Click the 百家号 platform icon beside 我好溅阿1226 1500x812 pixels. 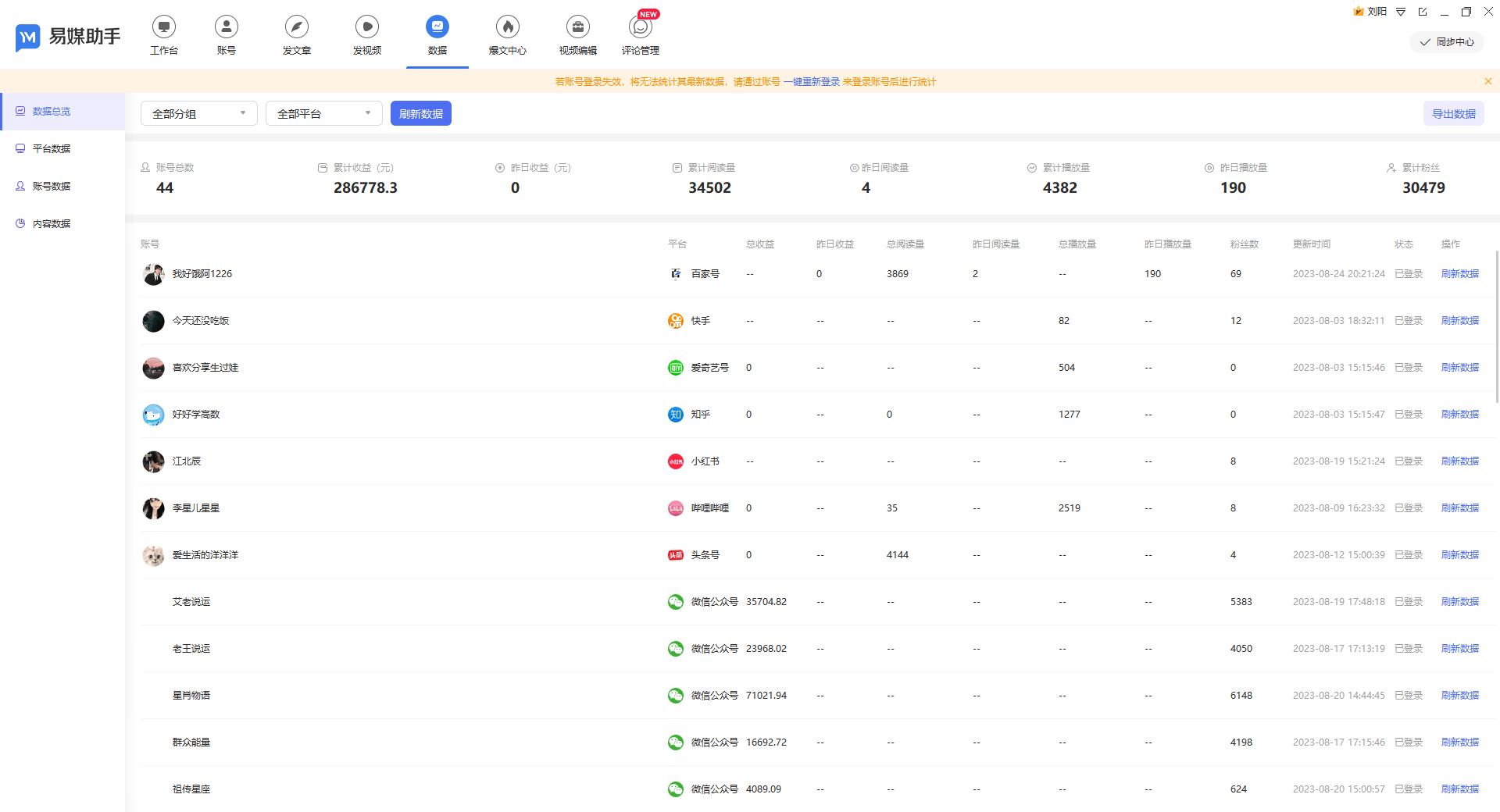pos(675,273)
